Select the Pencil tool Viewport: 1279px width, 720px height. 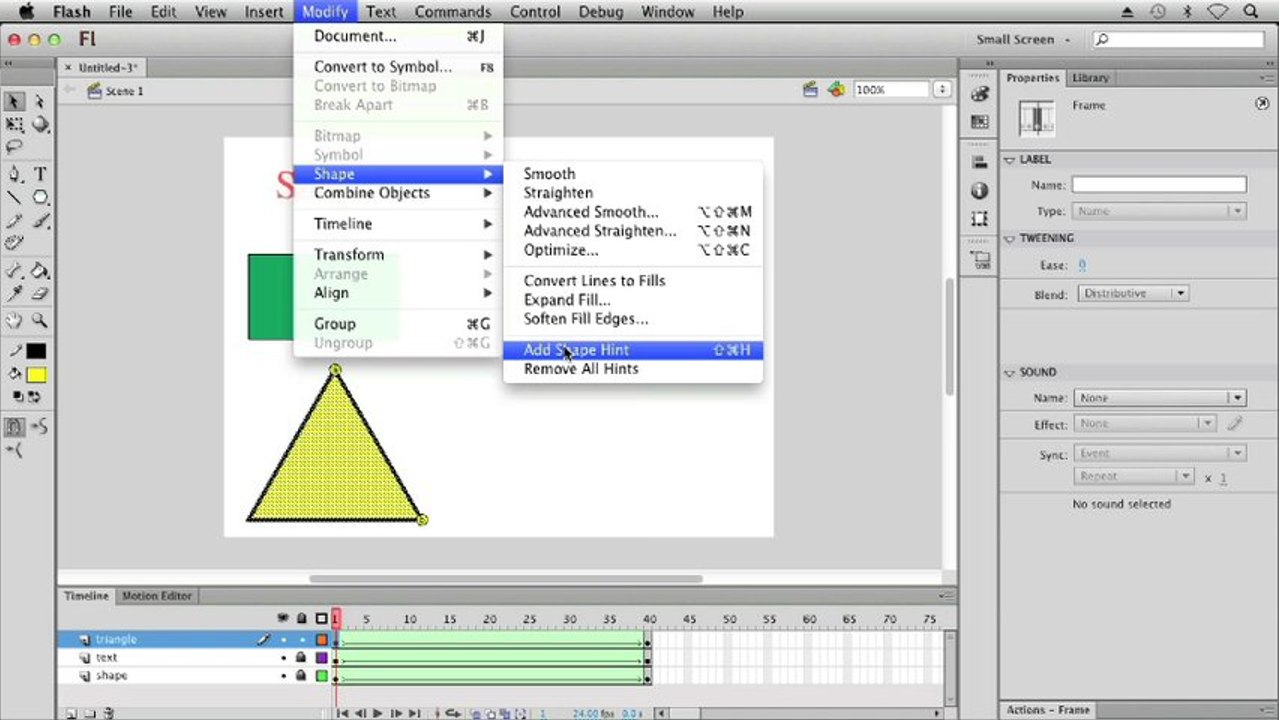15,221
